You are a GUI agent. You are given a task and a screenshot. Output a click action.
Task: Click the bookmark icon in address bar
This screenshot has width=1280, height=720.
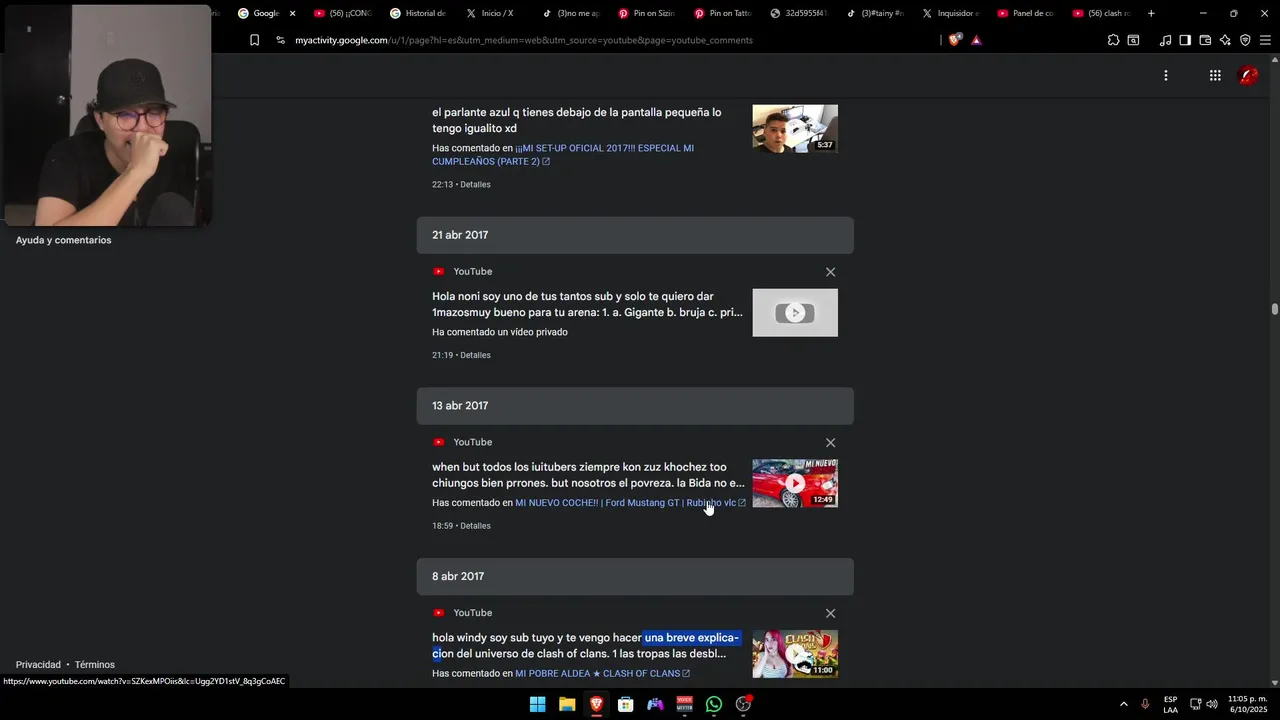(x=254, y=40)
